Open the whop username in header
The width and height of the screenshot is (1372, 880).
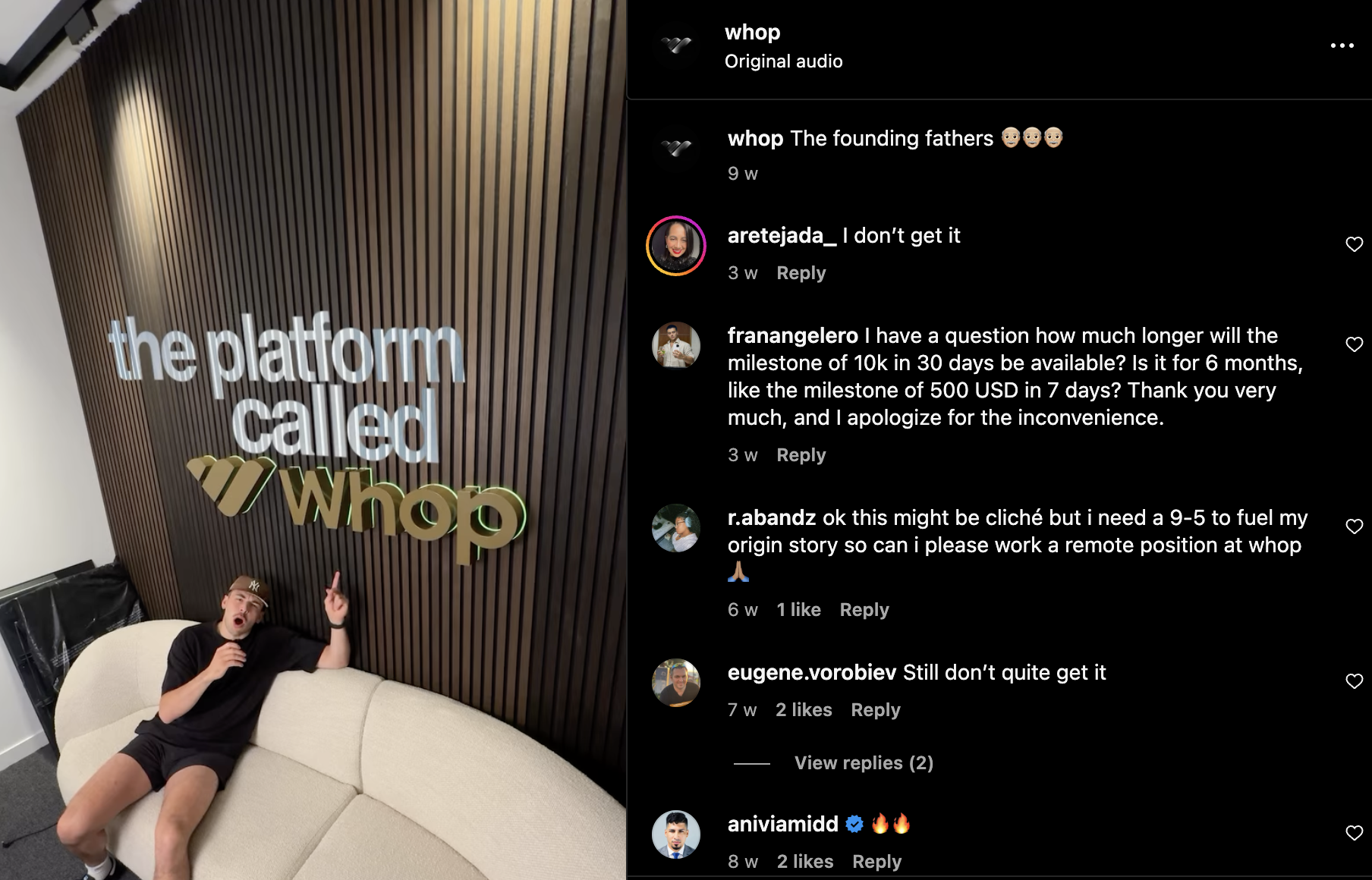point(752,33)
